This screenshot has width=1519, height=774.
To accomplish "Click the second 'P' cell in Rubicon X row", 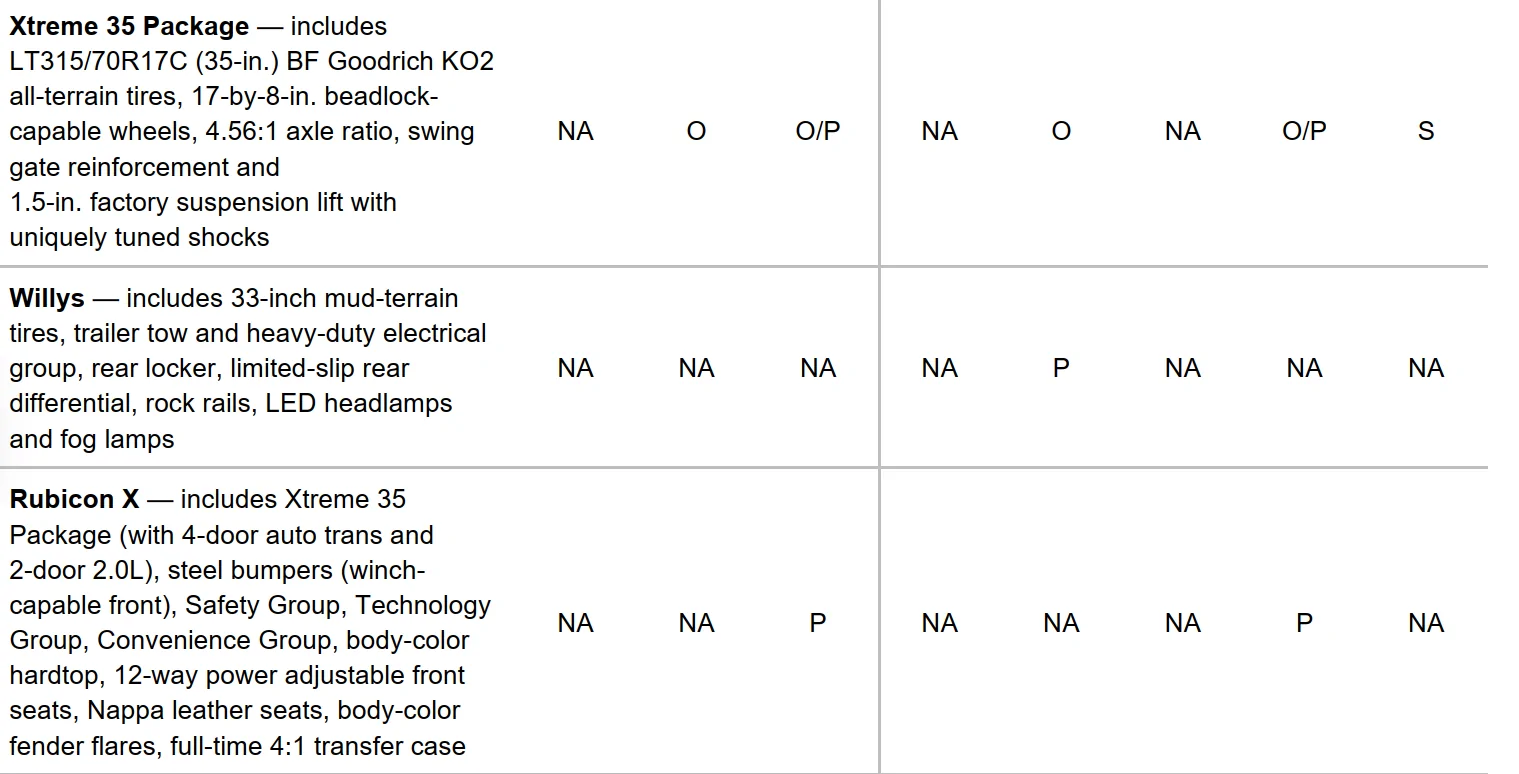I will [1304, 623].
